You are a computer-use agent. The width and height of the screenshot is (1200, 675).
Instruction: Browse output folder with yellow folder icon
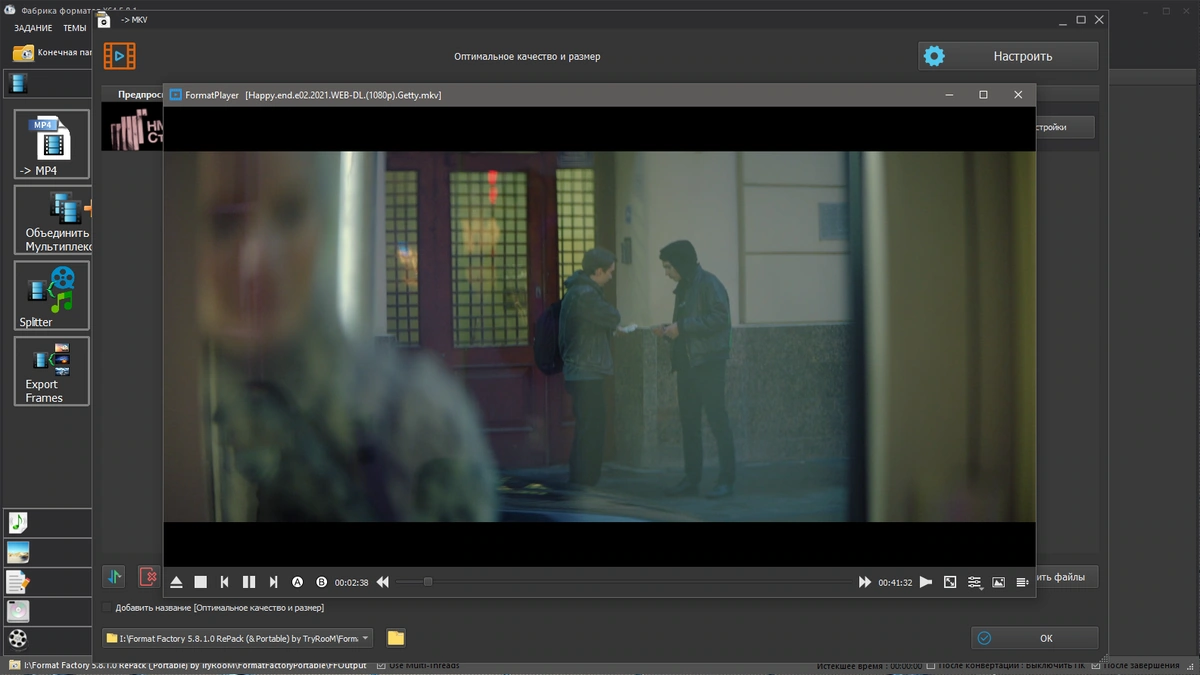(x=396, y=638)
